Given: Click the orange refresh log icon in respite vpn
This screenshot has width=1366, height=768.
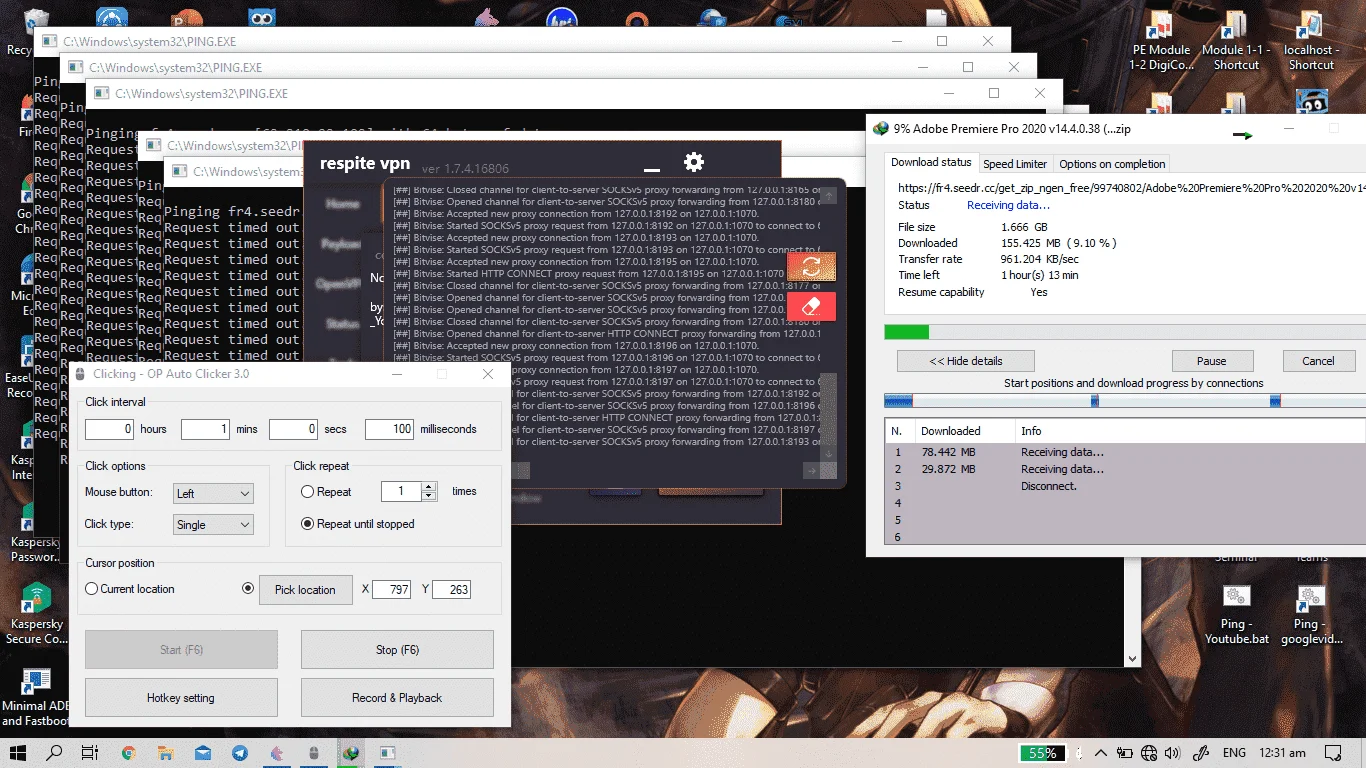Looking at the screenshot, I should (811, 267).
